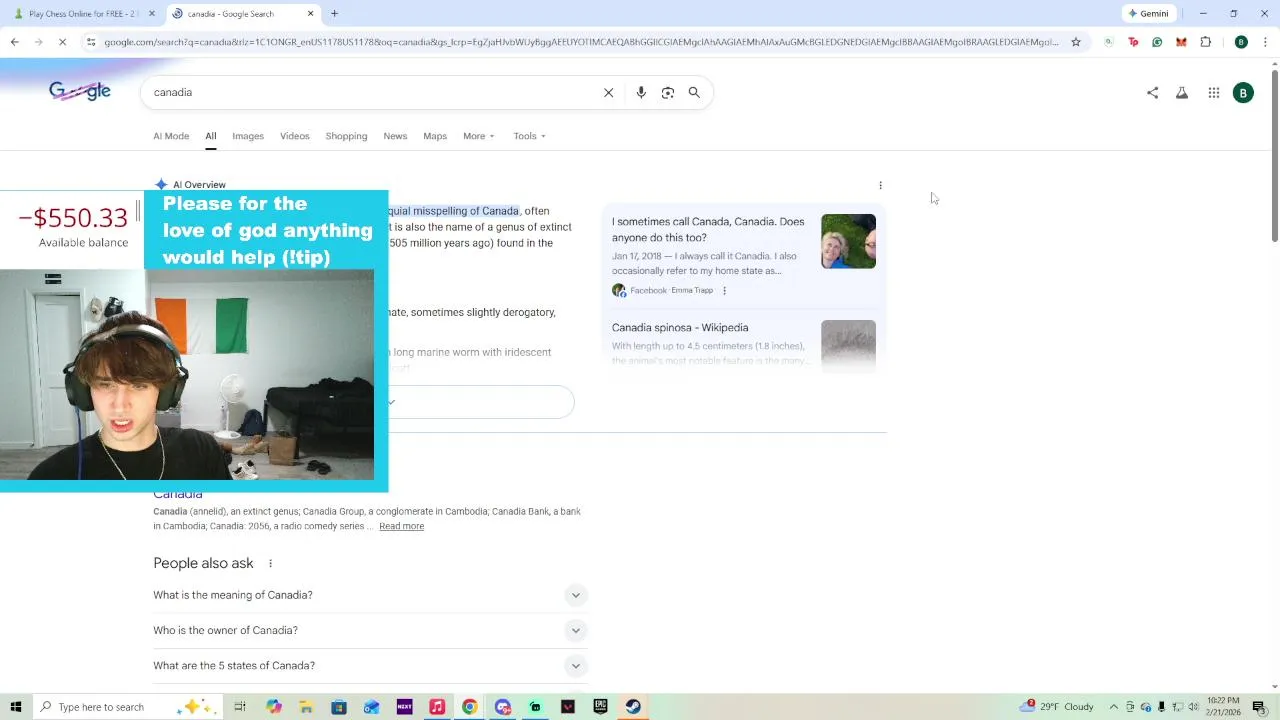Open Chrome extensions puzzle menu
Screen dimensions: 1280x720
tap(1205, 42)
